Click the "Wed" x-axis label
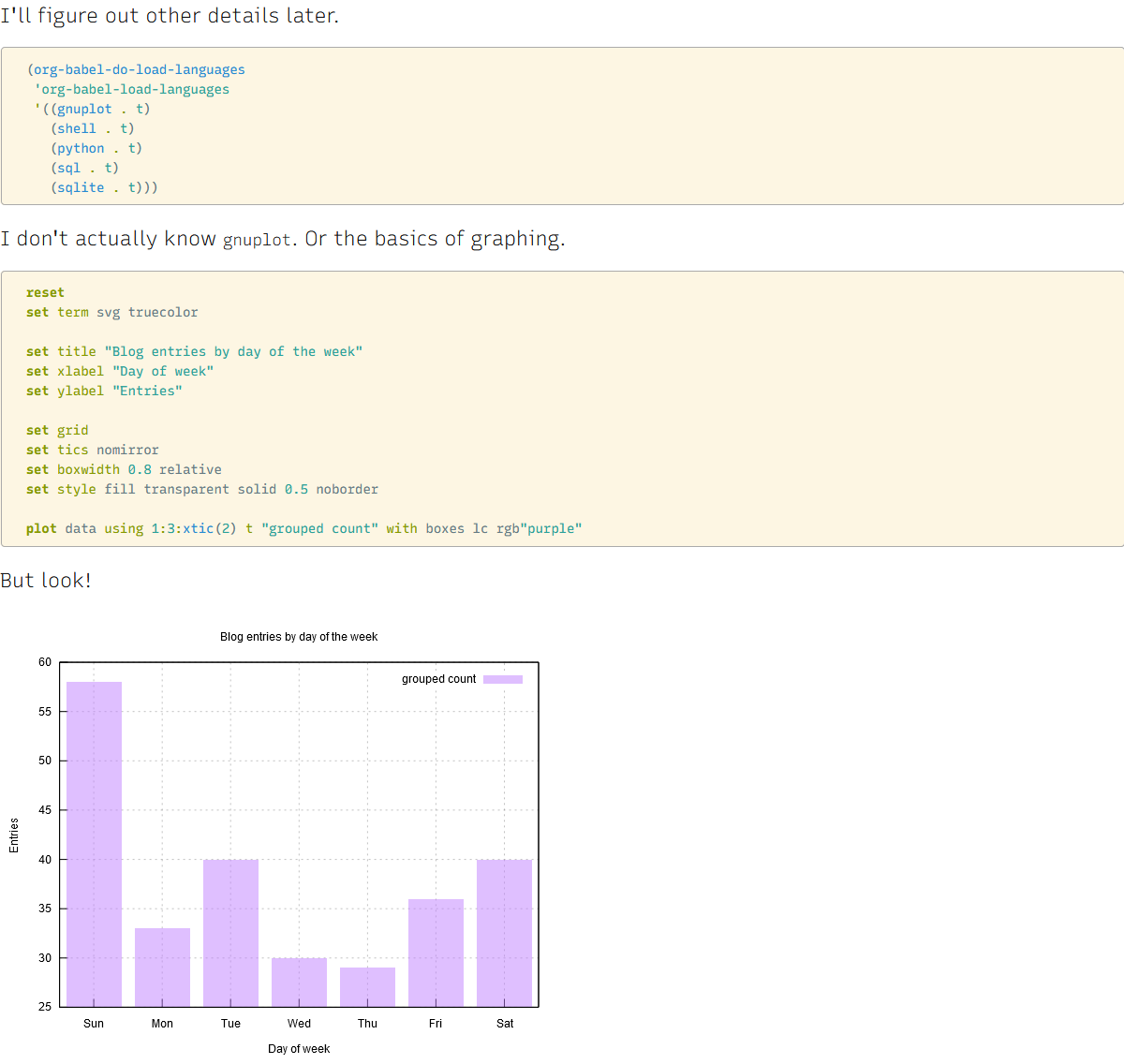Image resolution: width=1124 pixels, height=1064 pixels. (299, 1024)
